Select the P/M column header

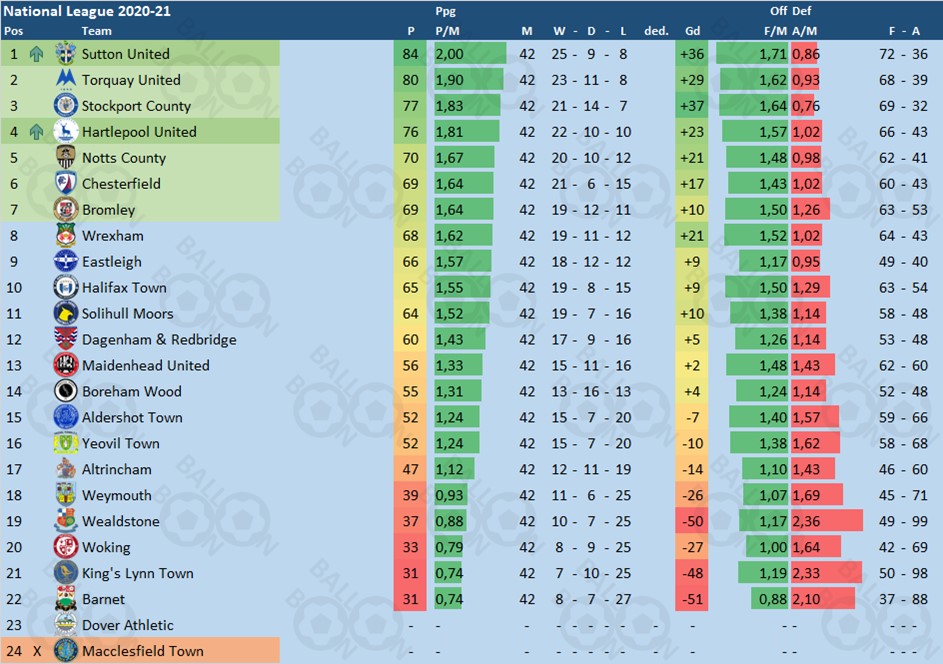(447, 31)
